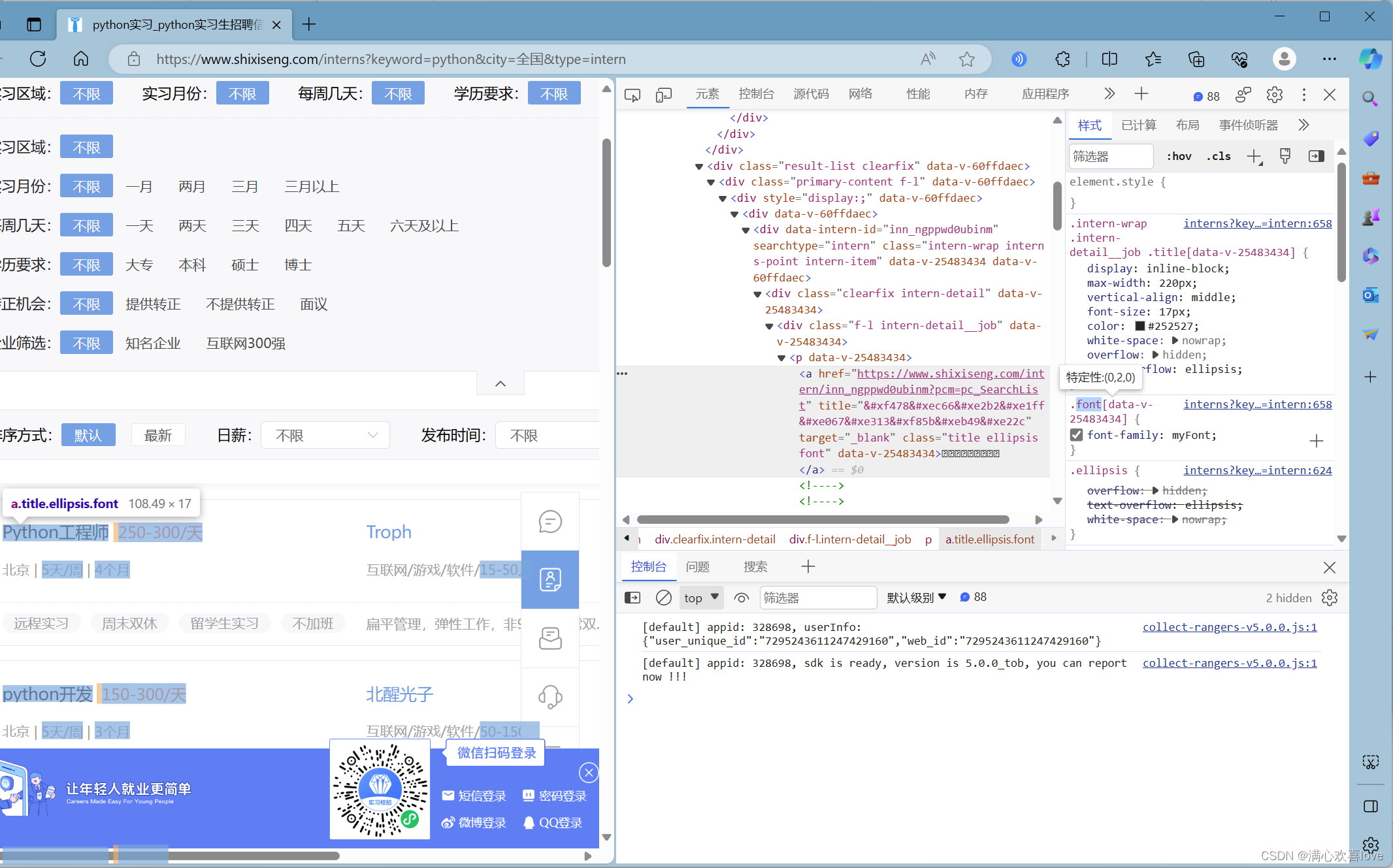Open DevTools settings gear icon

tap(1274, 95)
